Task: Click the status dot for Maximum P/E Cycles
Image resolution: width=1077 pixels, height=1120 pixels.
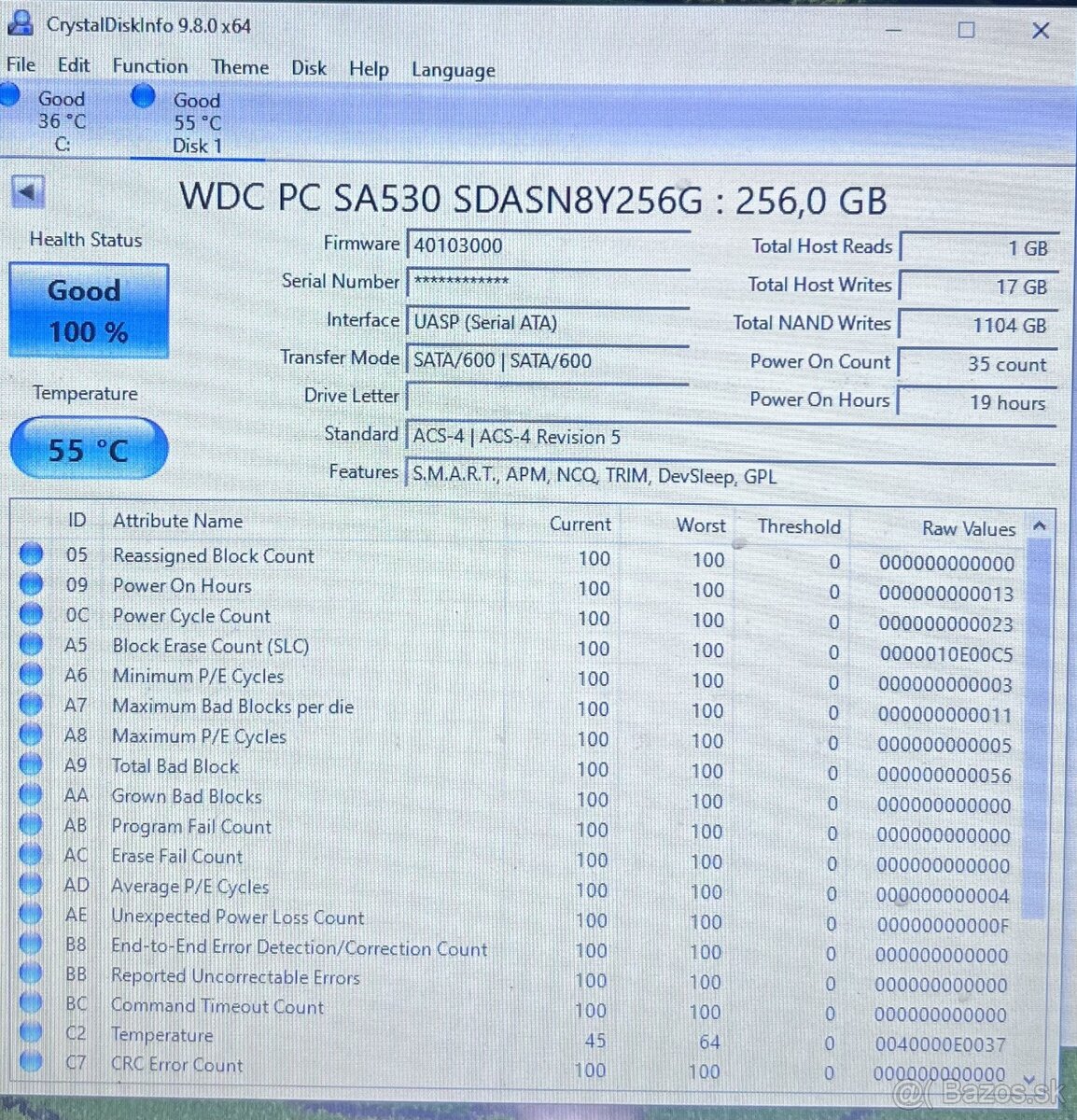Action: [32, 734]
